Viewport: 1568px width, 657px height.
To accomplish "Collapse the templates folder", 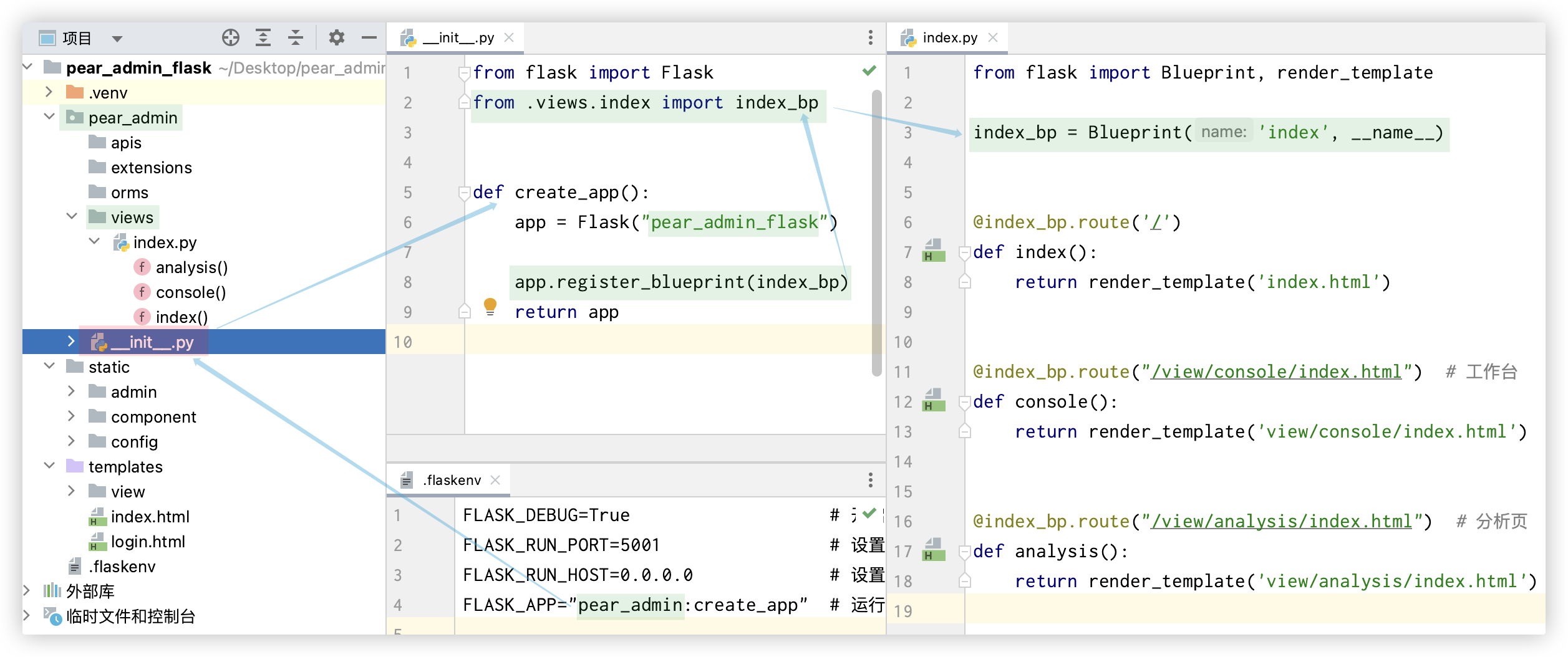I will coord(49,466).
